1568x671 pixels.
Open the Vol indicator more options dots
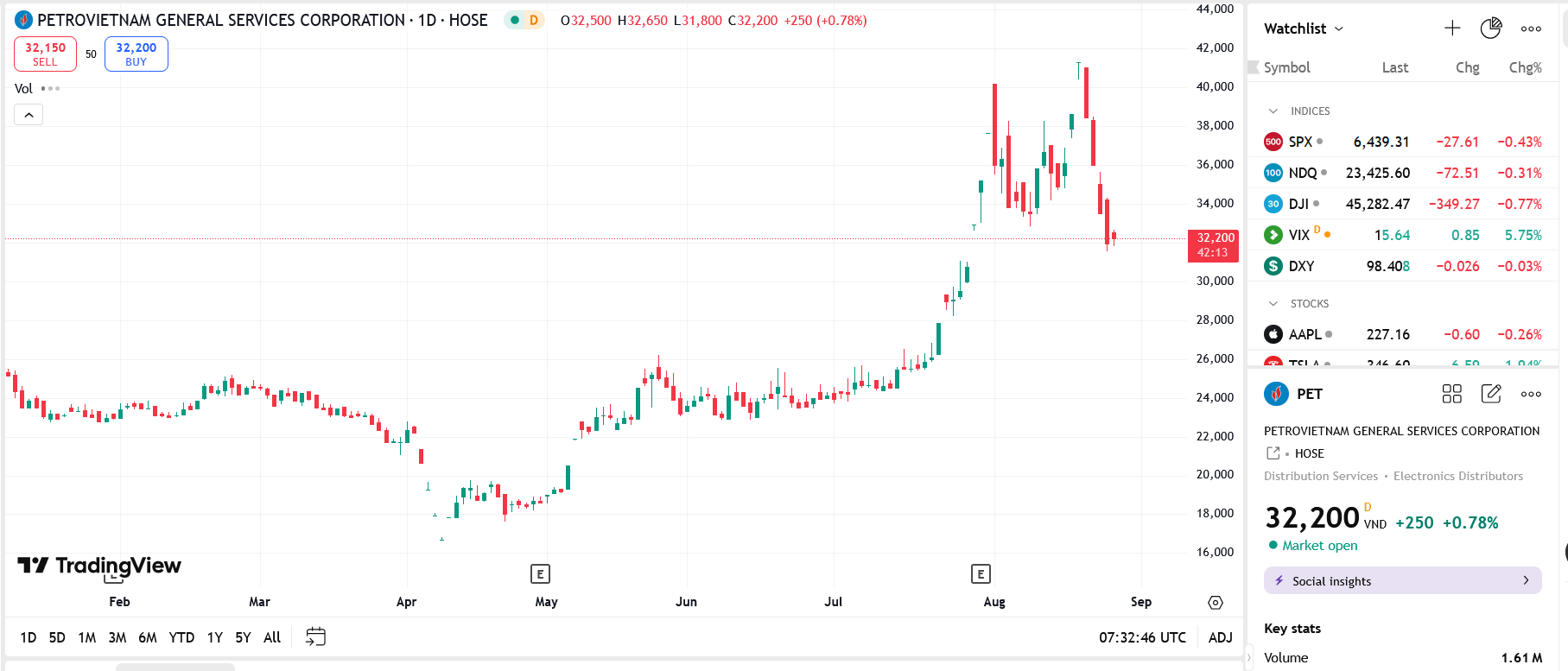coord(50,88)
